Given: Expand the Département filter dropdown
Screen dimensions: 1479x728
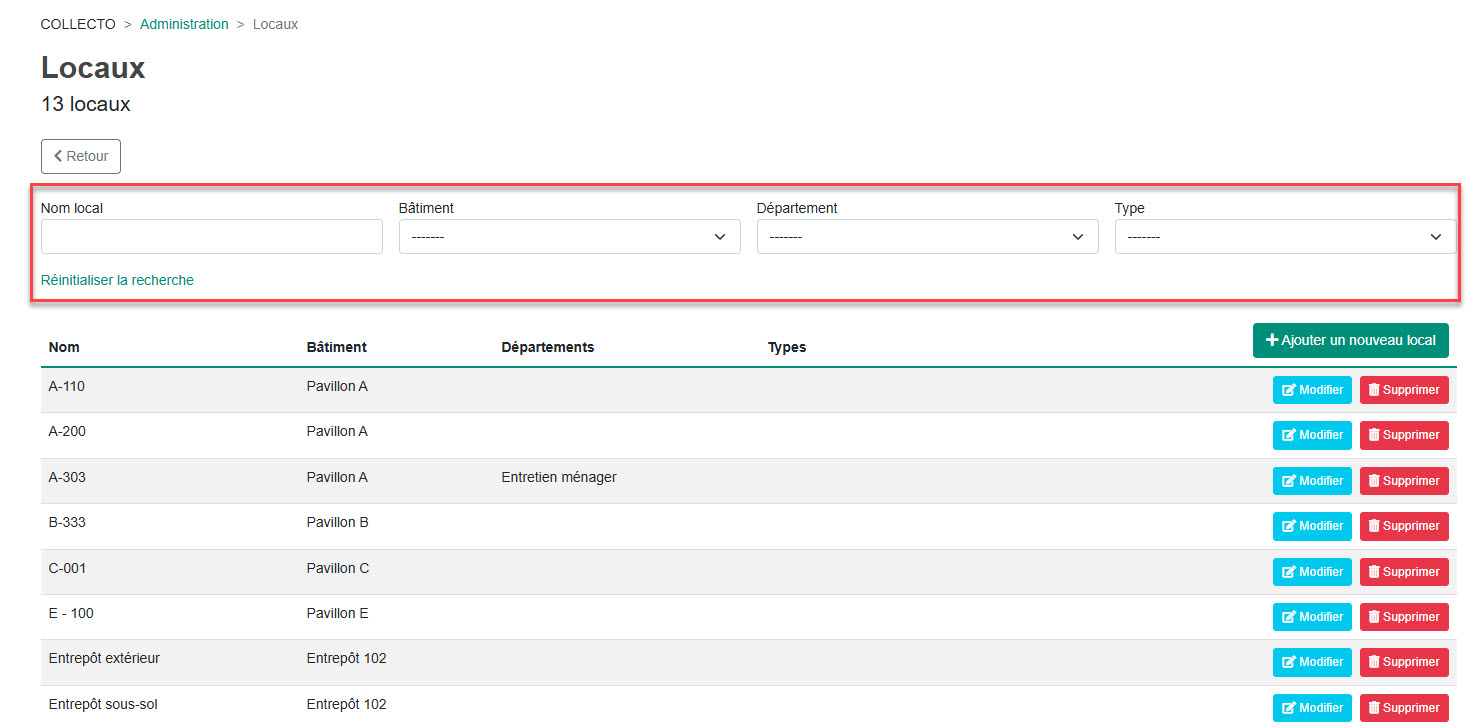Looking at the screenshot, I should (x=927, y=237).
